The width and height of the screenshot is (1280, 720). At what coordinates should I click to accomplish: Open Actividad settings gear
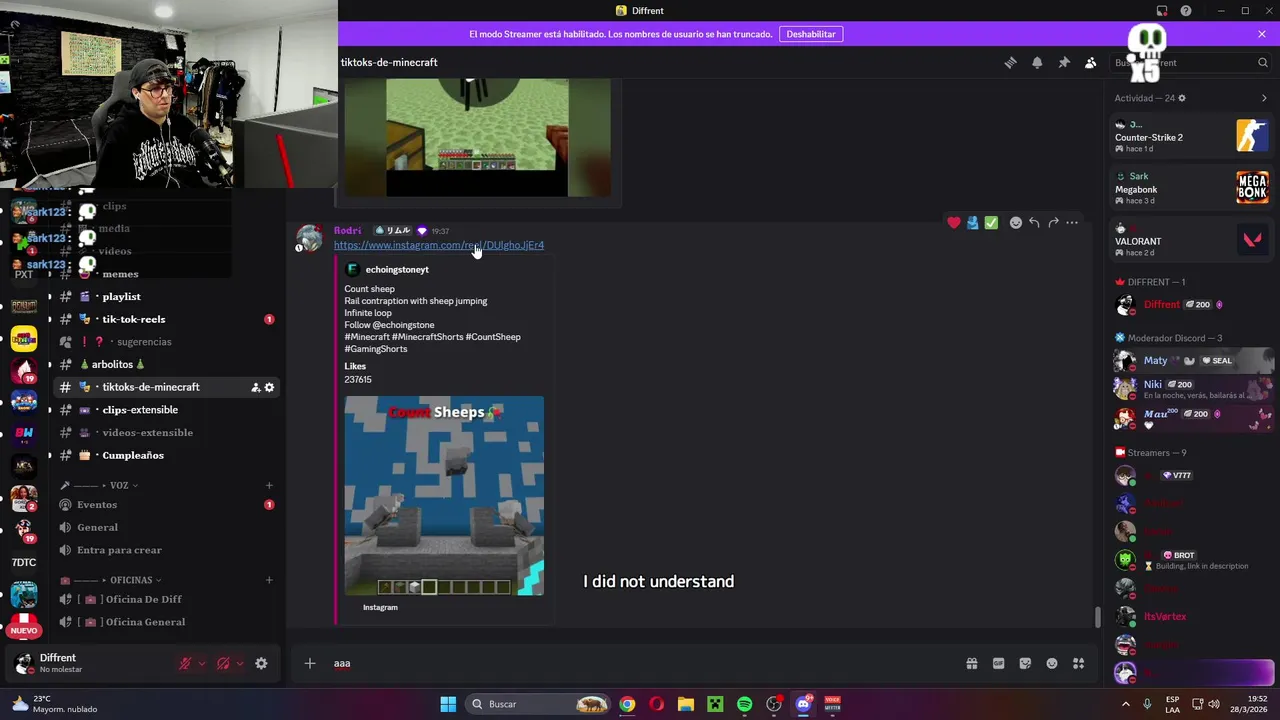click(x=1182, y=98)
